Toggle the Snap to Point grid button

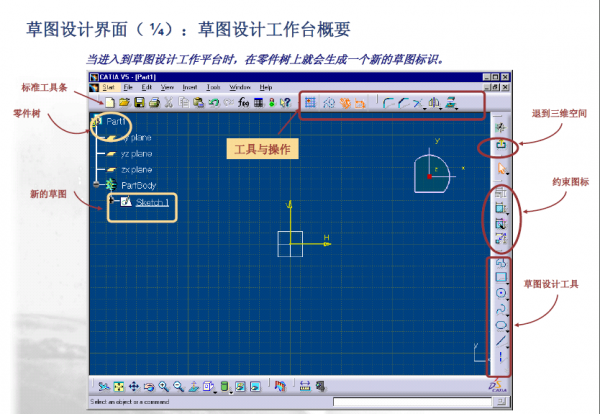point(310,103)
